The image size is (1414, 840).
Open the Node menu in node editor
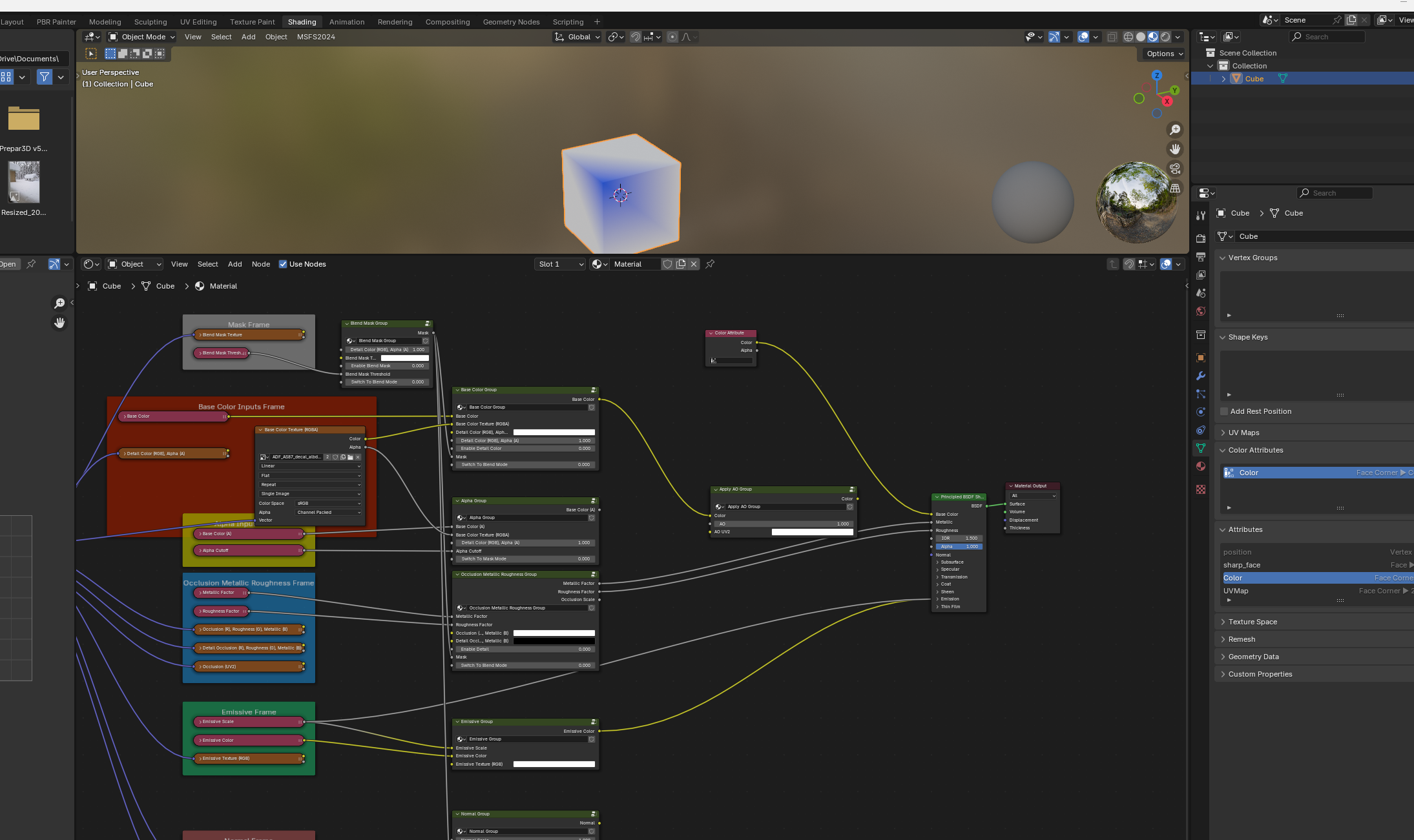tap(261, 264)
